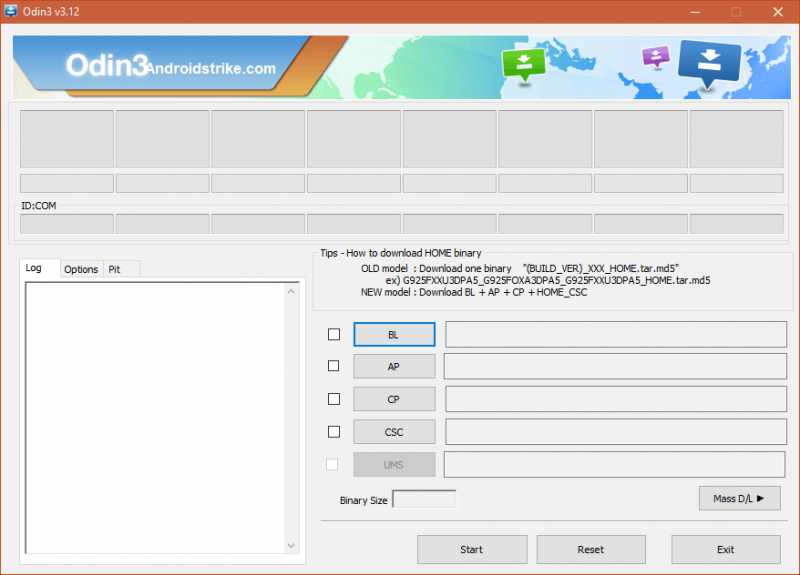Screen dimensions: 800x575
Task: Click the UMS file path field
Action: tap(614, 464)
